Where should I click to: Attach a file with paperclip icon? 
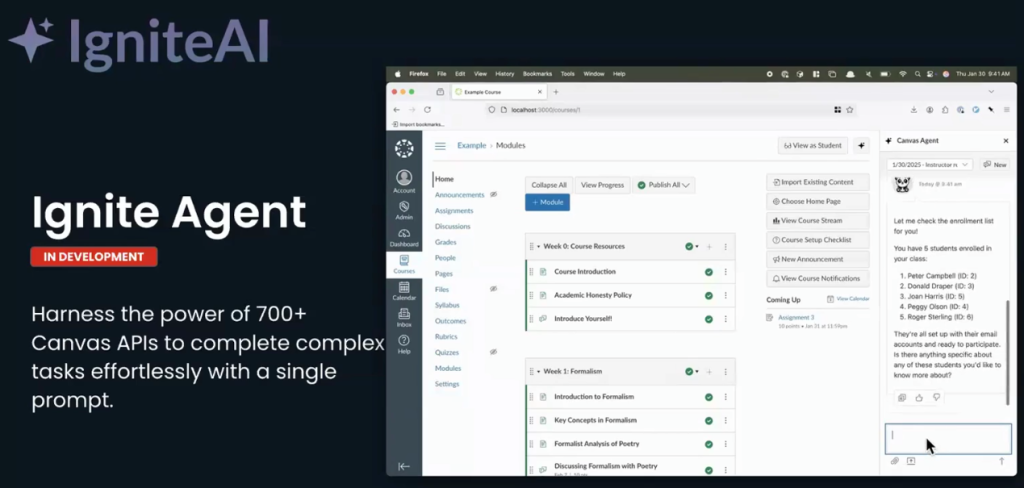click(x=895, y=461)
